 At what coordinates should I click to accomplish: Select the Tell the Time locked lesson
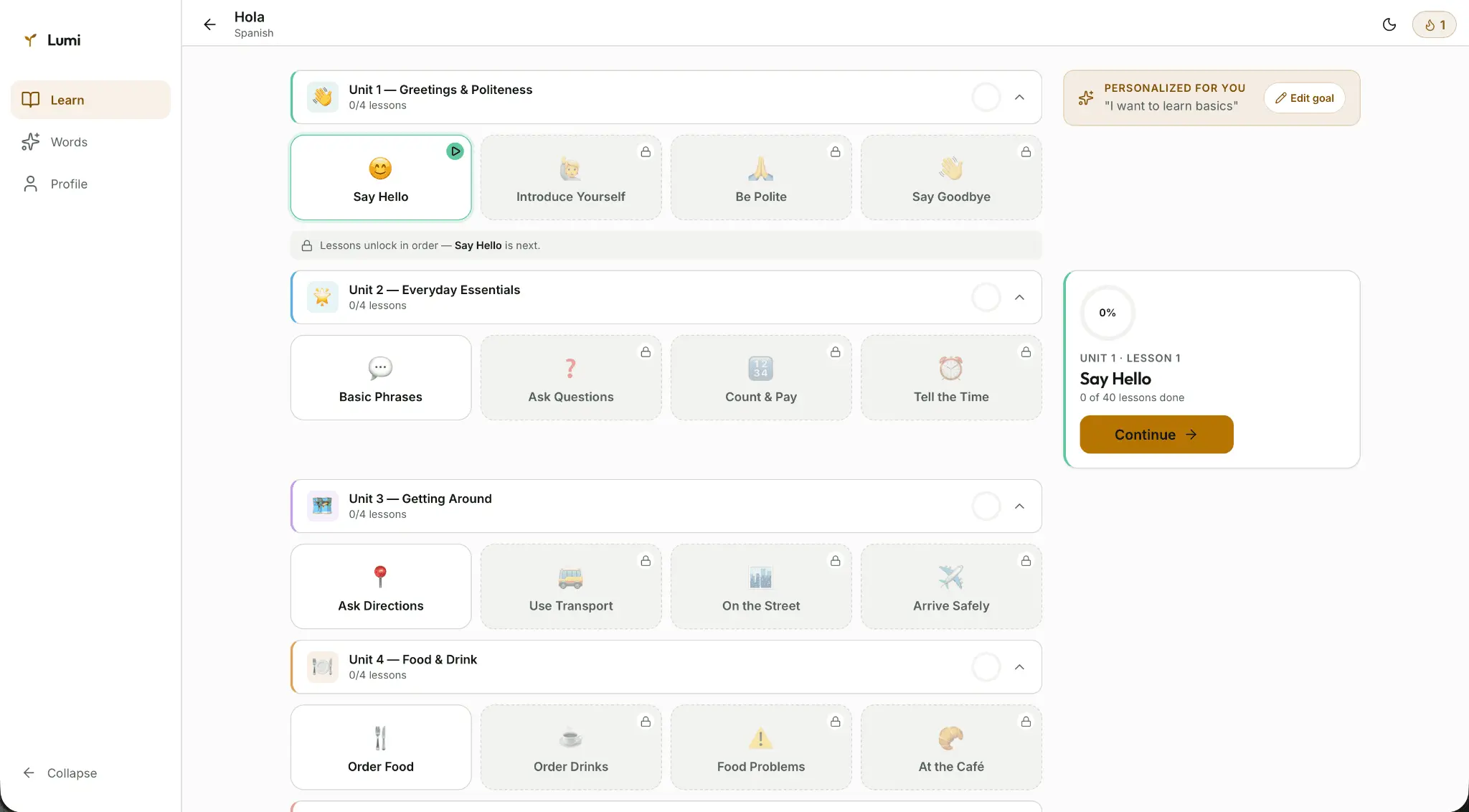[x=951, y=377]
